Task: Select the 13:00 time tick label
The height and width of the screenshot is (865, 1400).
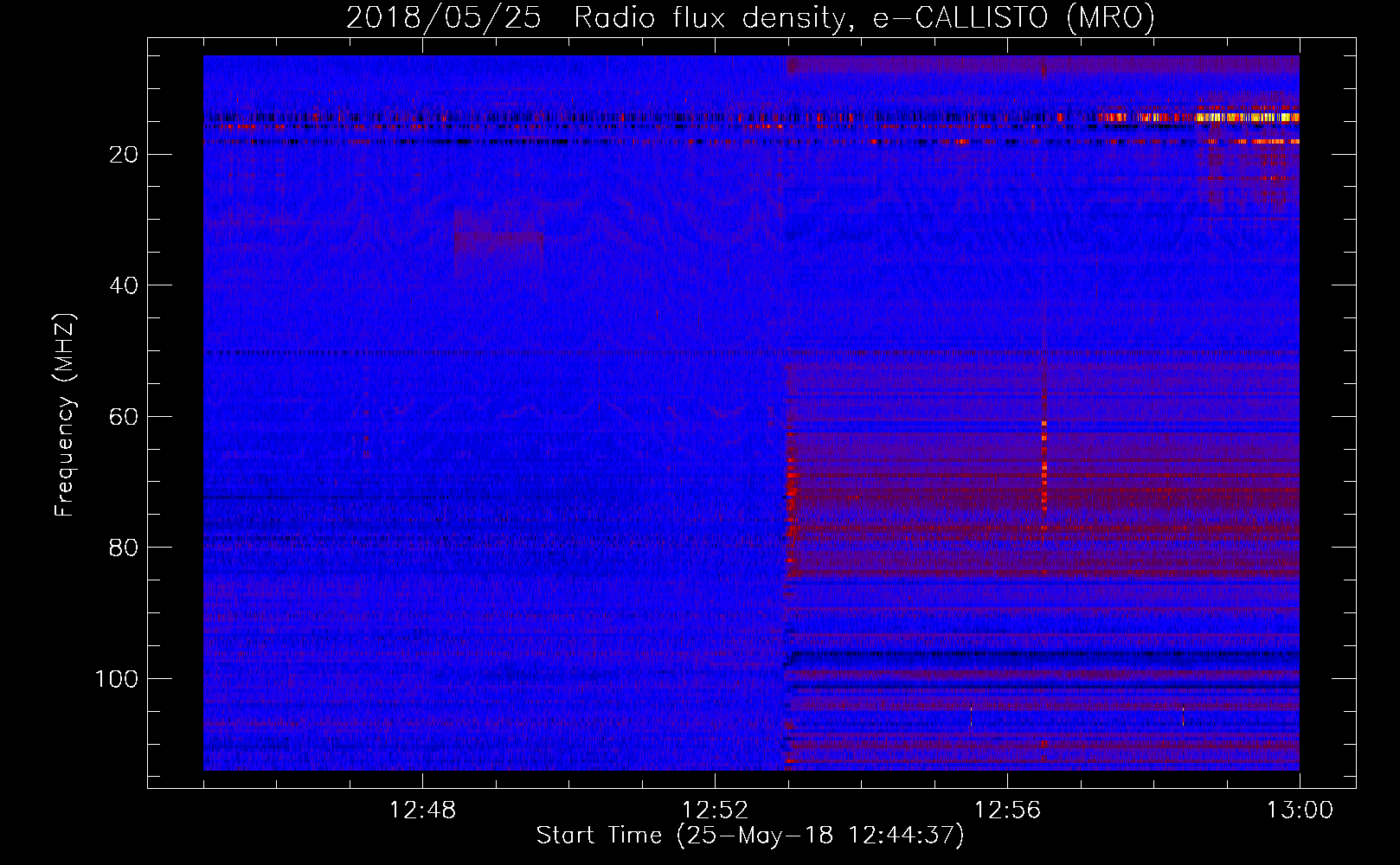Action: pos(1300,811)
